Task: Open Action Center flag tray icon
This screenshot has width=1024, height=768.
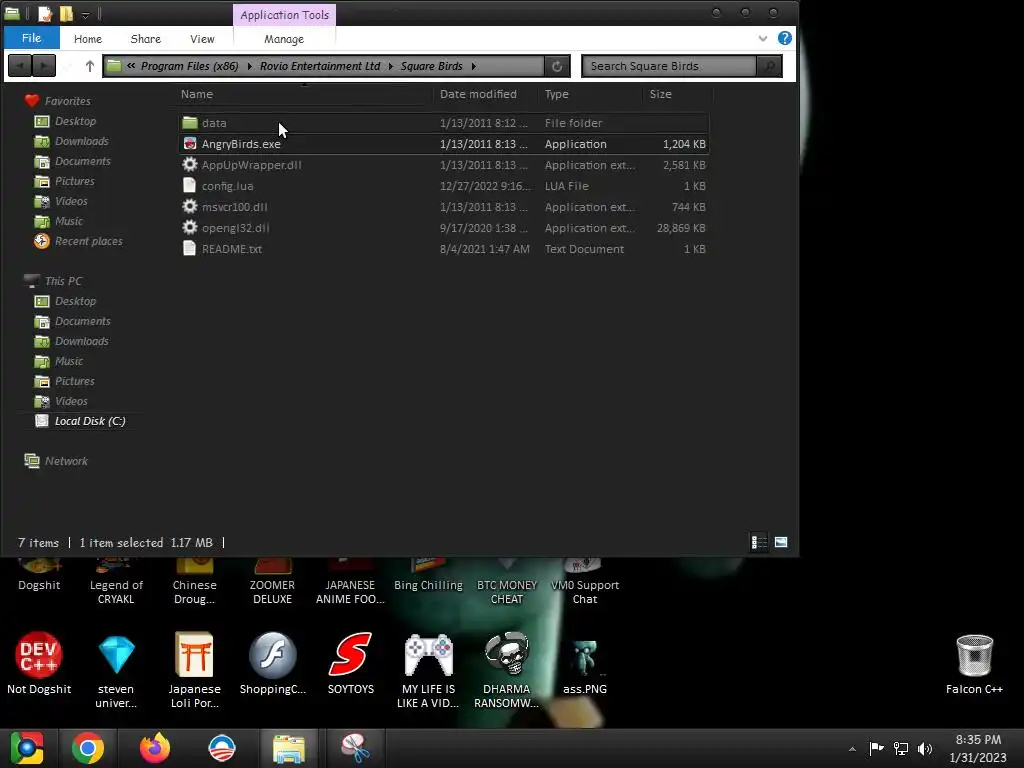Action: 876,748
